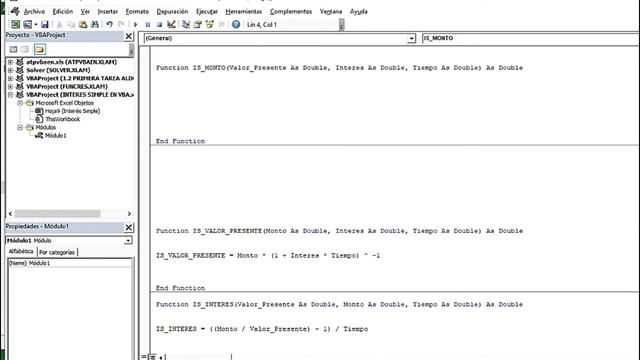Click the View Code icon in Project panel

[13, 49]
